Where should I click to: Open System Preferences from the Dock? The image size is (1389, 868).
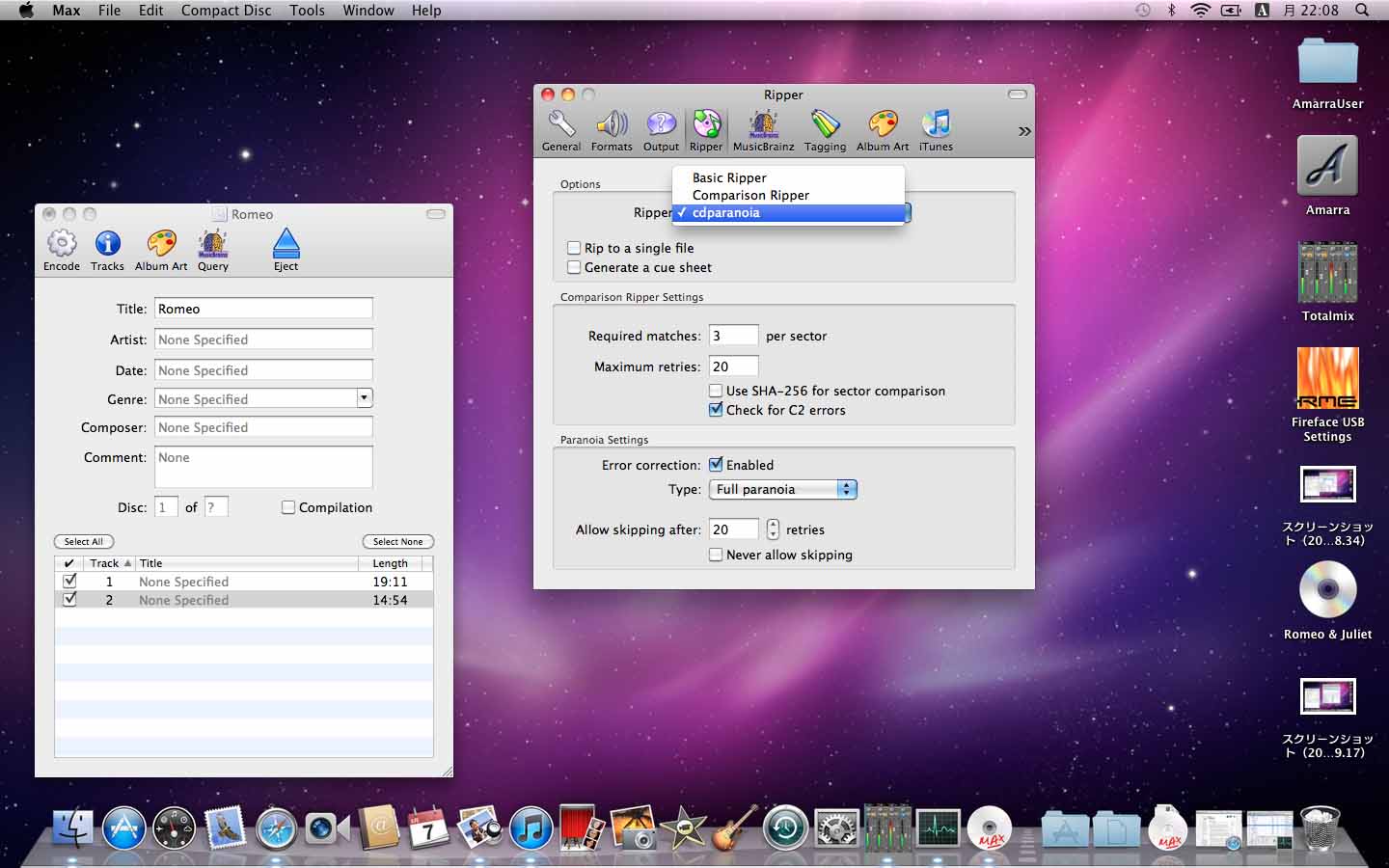[x=837, y=828]
